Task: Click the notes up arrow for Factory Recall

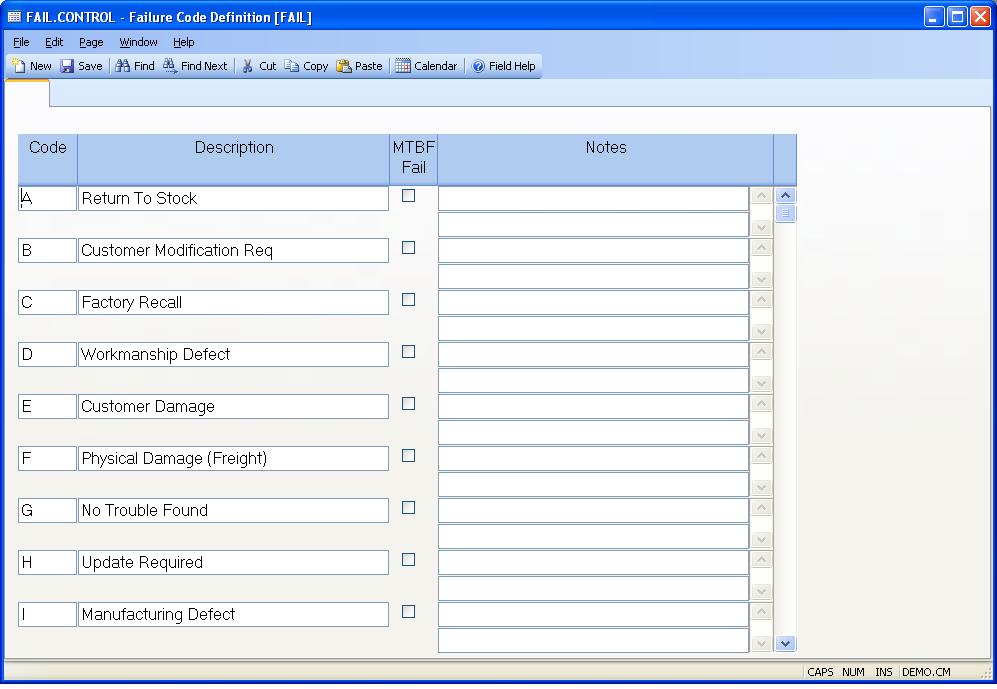Action: pos(761,299)
